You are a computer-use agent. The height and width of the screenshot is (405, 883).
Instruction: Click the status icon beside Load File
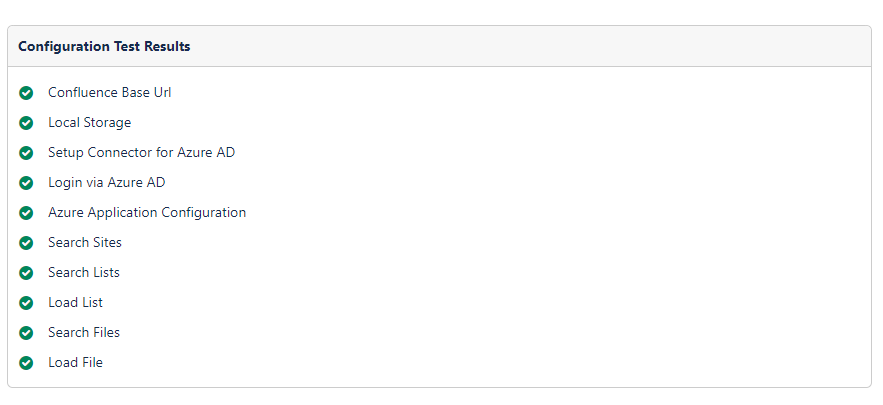coord(26,363)
